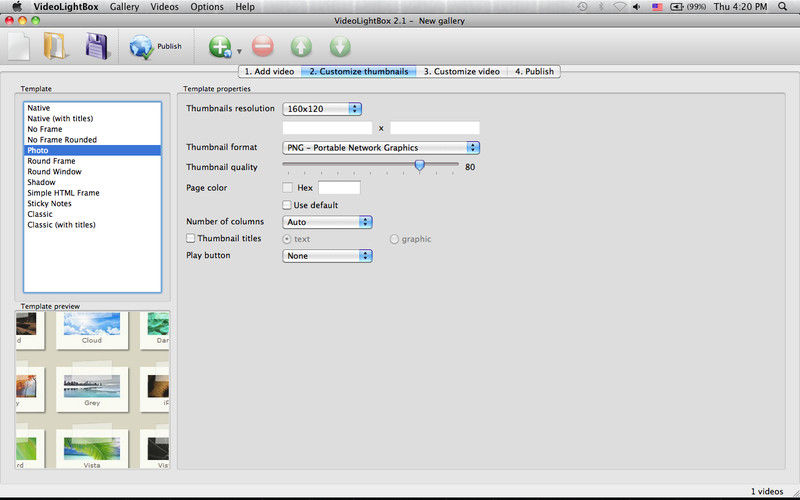Switch to the 1. Add video tab

(x=269, y=71)
